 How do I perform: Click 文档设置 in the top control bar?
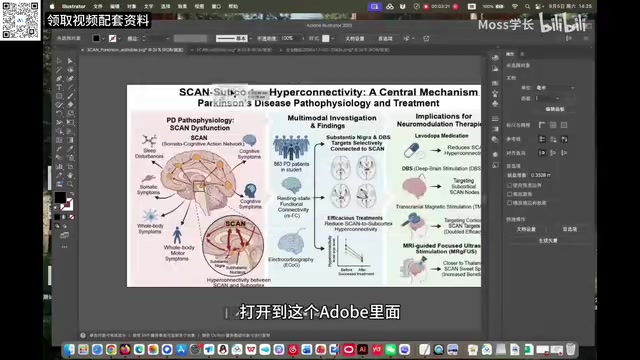(355, 38)
